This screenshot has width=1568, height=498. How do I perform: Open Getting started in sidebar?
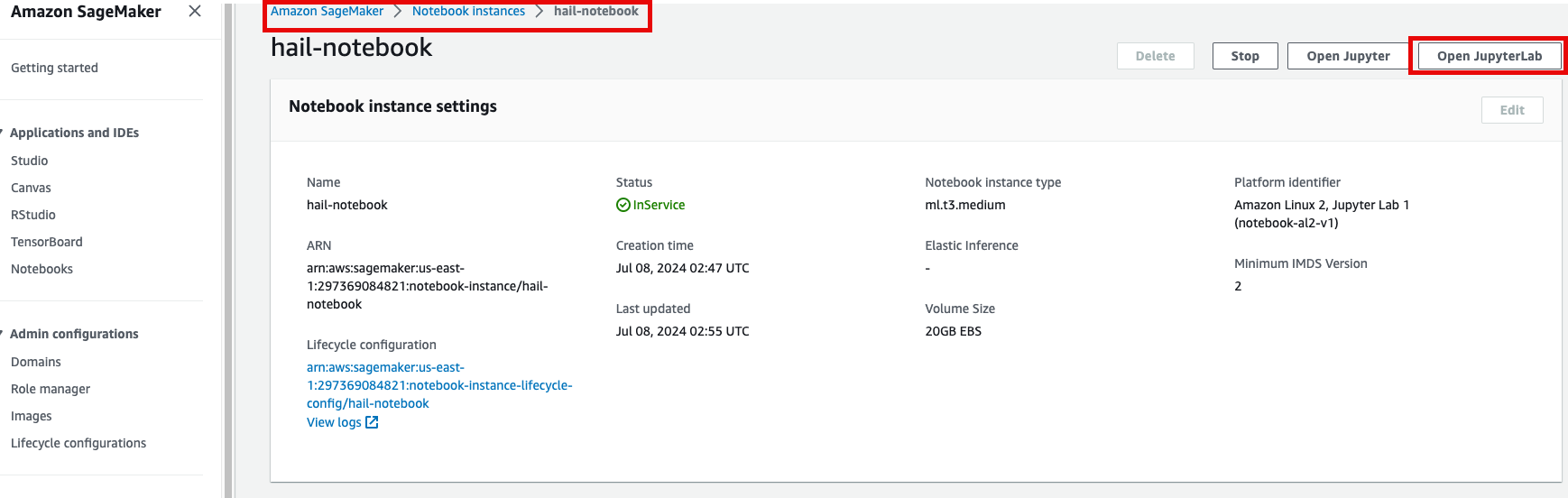(x=54, y=68)
